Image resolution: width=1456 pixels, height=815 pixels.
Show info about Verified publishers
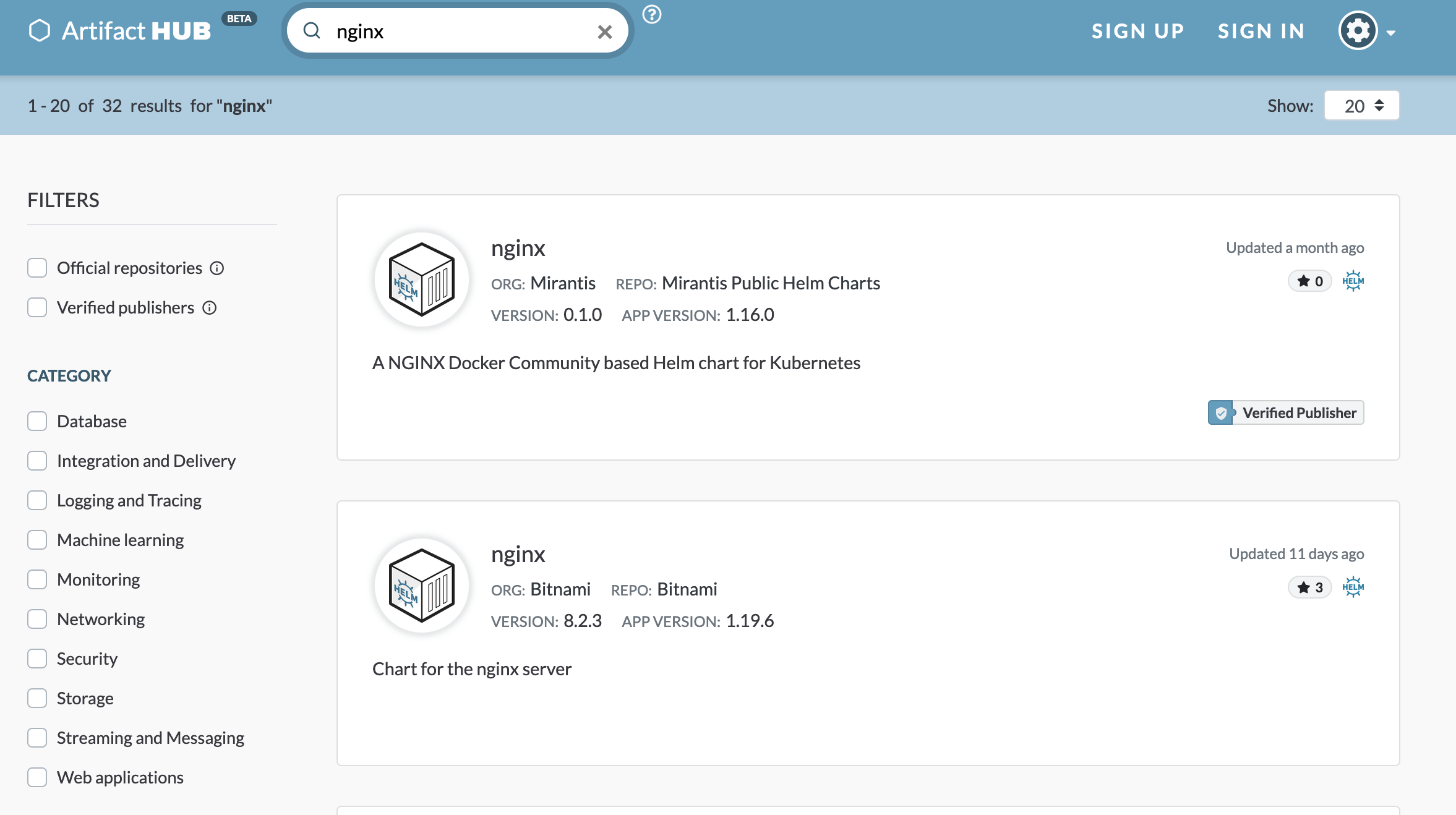[x=210, y=308]
